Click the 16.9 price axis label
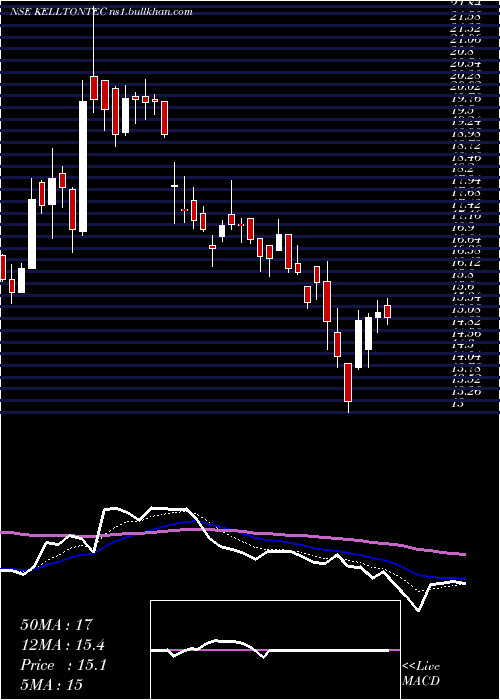 462,228
